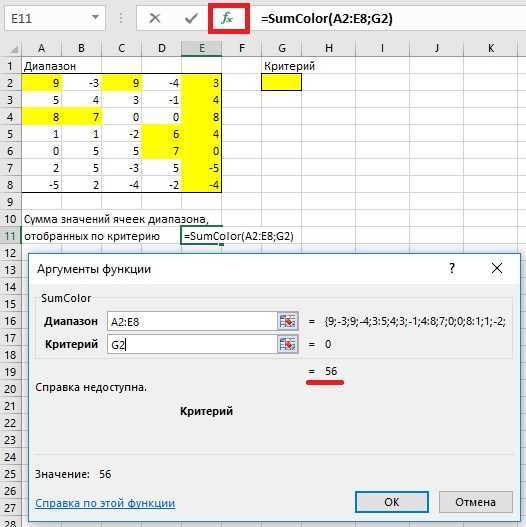Screen dimensions: 526x527
Task: Click cell A8 with value -5
Action: click(x=42, y=185)
